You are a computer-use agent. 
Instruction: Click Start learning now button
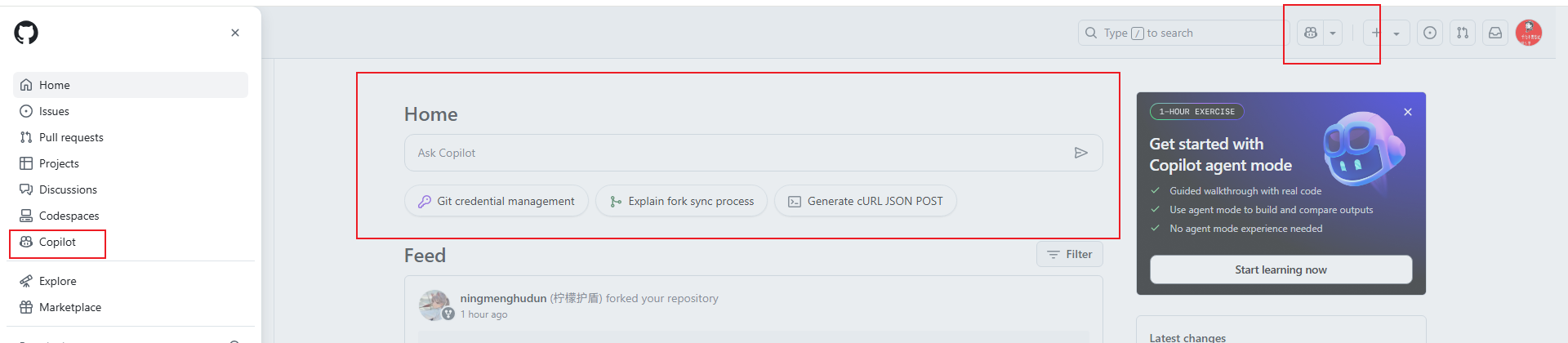[x=1281, y=269]
